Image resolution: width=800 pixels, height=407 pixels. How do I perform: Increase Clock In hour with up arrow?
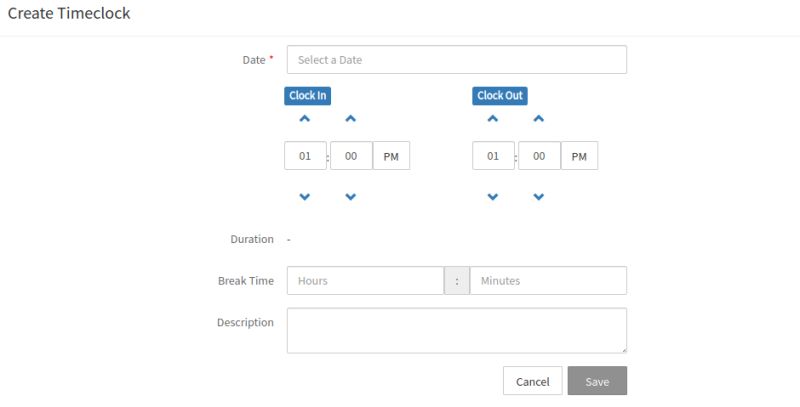point(305,119)
